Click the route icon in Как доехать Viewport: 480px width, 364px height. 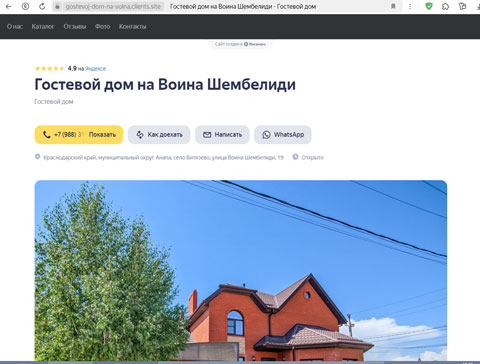[140, 135]
